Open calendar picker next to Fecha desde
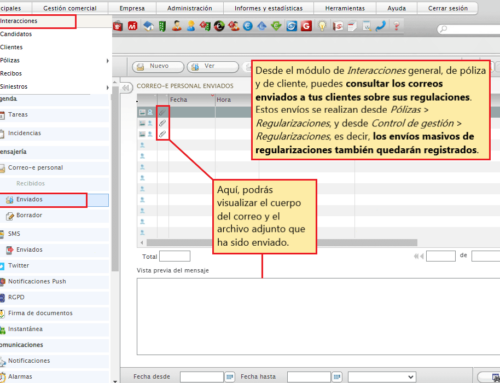The width and height of the screenshot is (500, 383). 230,377
